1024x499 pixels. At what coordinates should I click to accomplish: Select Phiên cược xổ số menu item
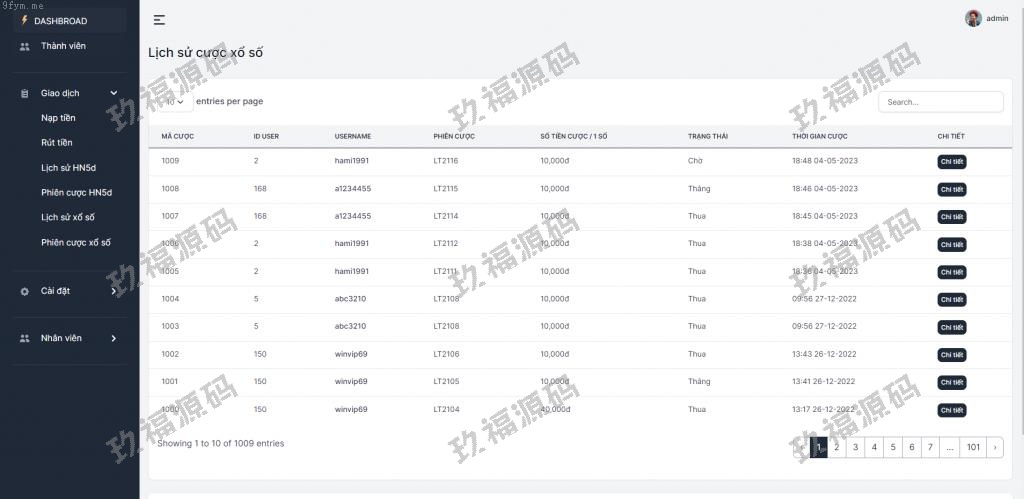click(x=76, y=242)
